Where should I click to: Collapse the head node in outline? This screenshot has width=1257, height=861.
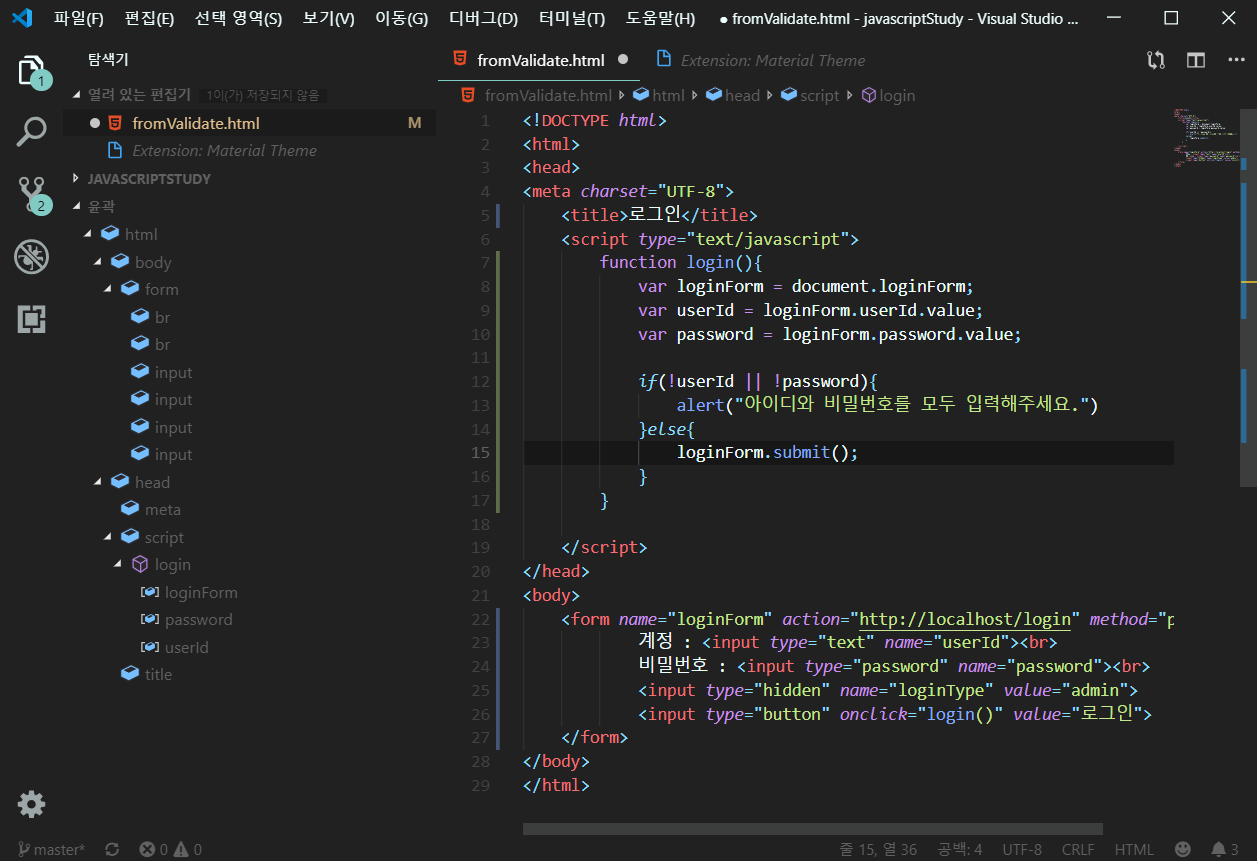[98, 482]
